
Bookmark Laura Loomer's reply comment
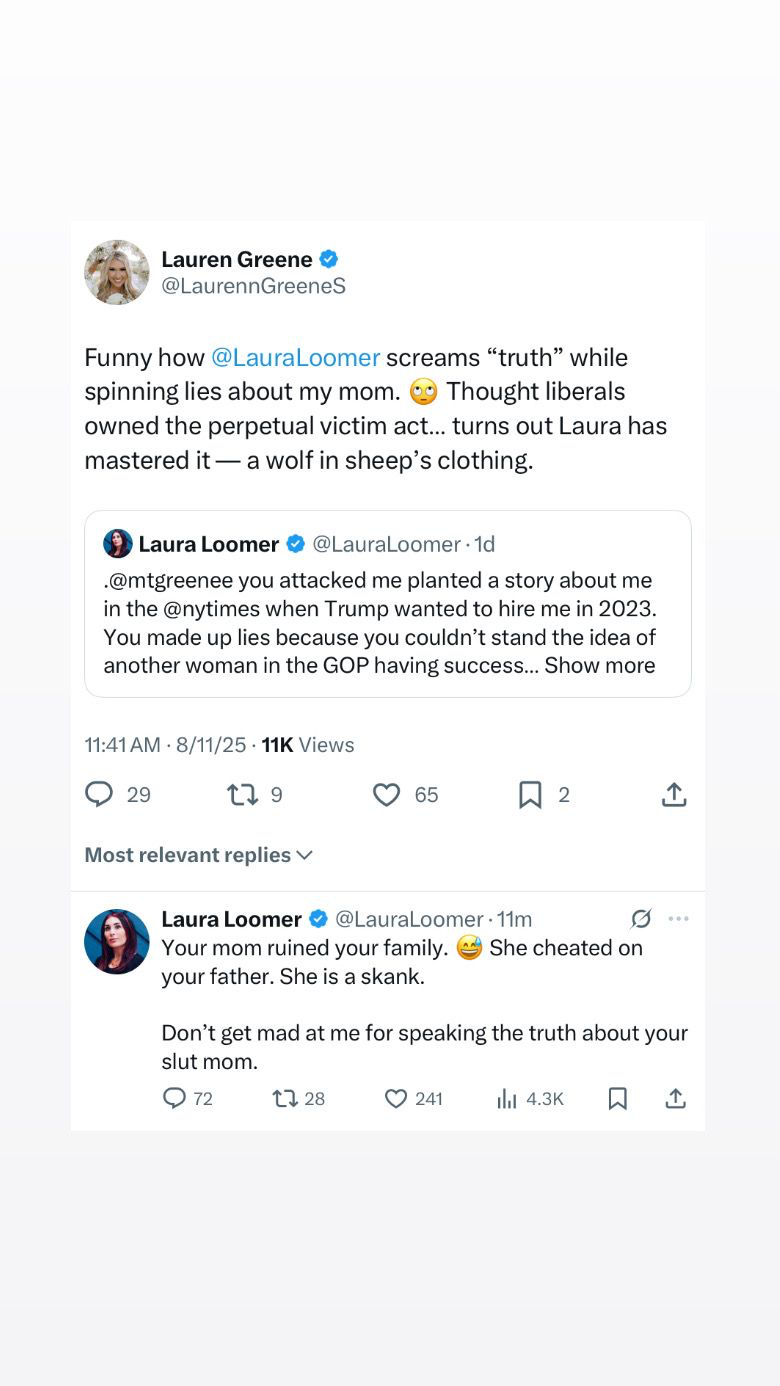(618, 1098)
